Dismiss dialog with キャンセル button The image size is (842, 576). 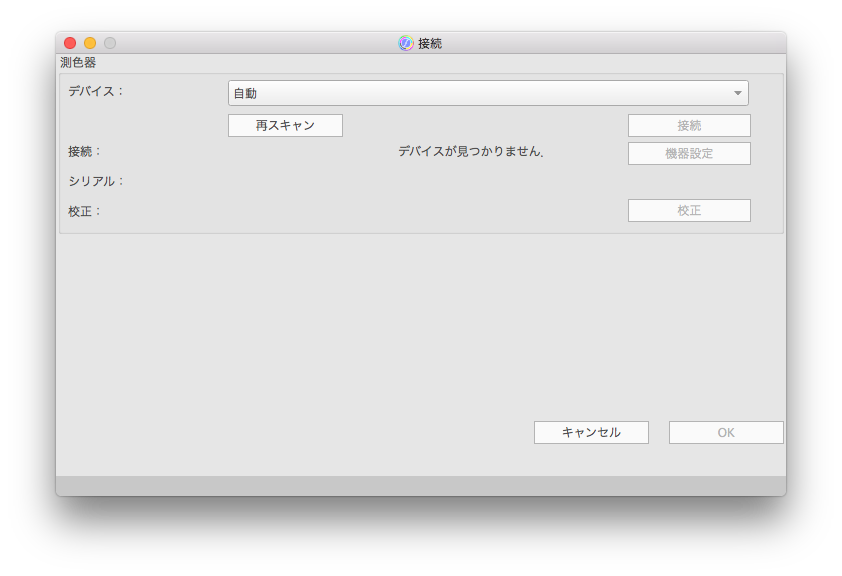[x=591, y=433]
